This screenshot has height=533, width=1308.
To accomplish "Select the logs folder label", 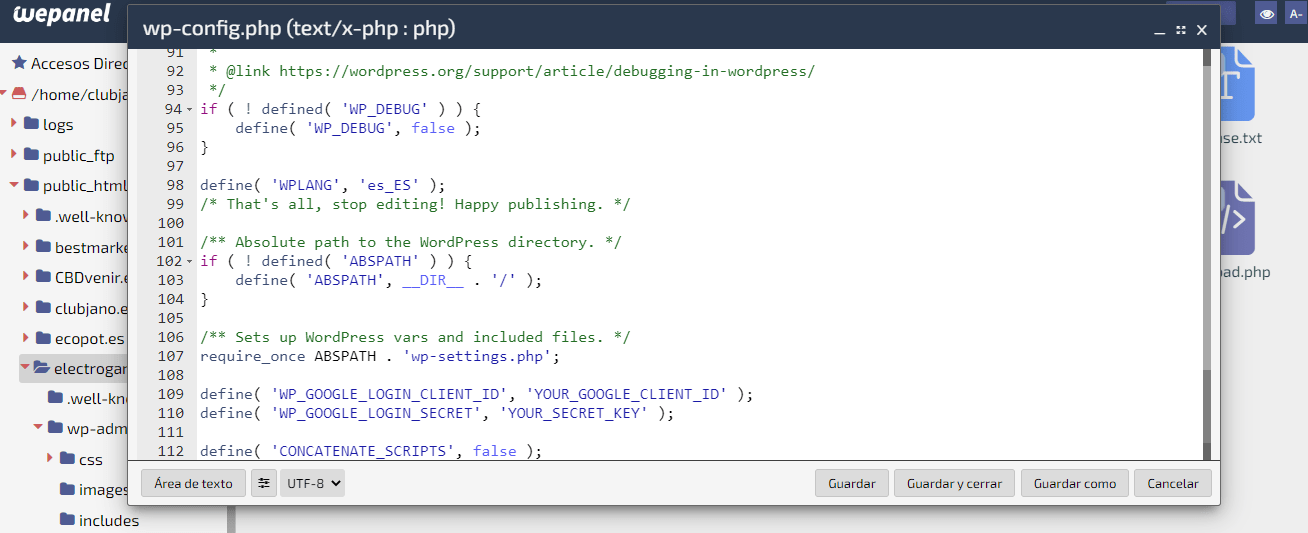I will (x=58, y=125).
